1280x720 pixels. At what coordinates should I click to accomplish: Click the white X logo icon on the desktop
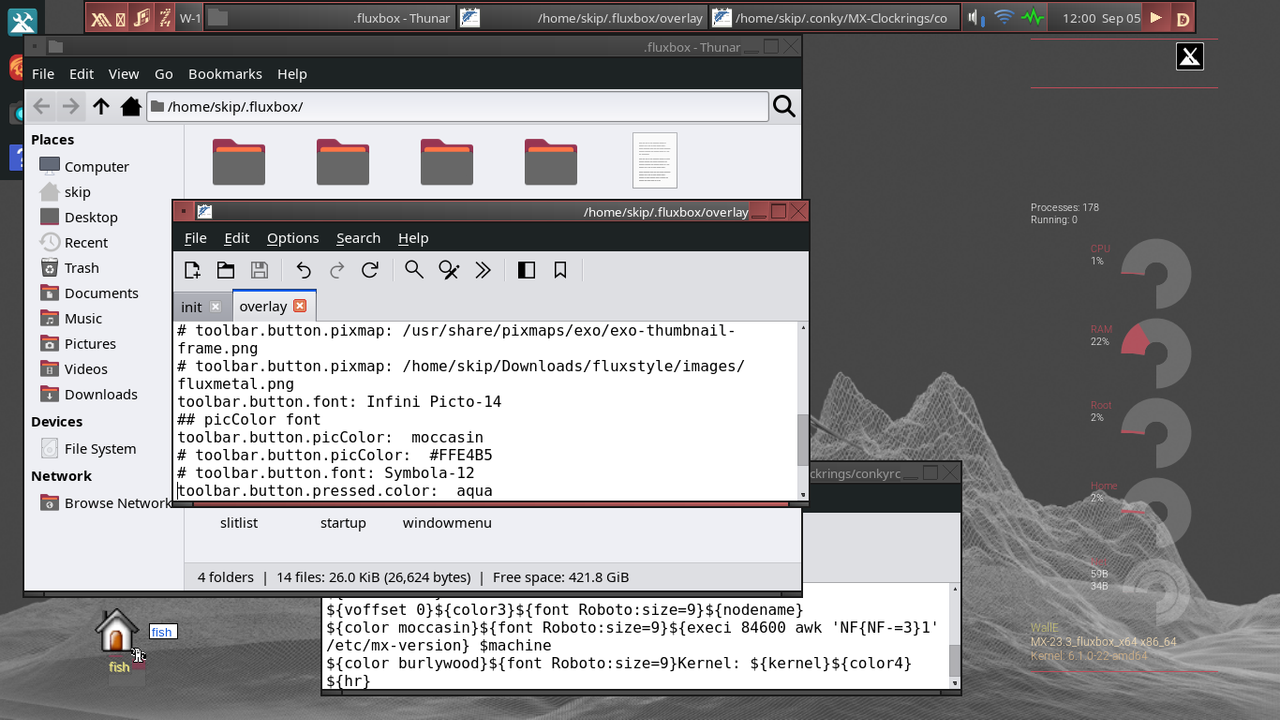click(x=1190, y=57)
